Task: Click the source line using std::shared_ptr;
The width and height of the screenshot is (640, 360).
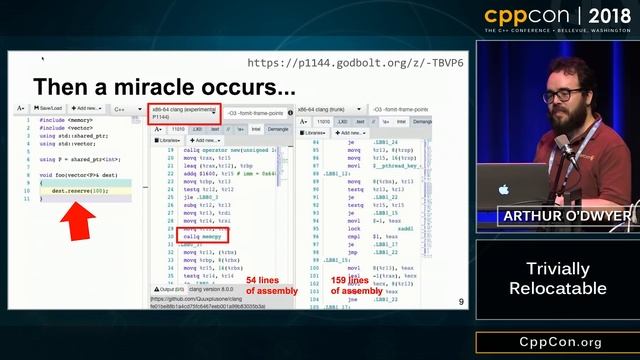Action: pos(74,136)
